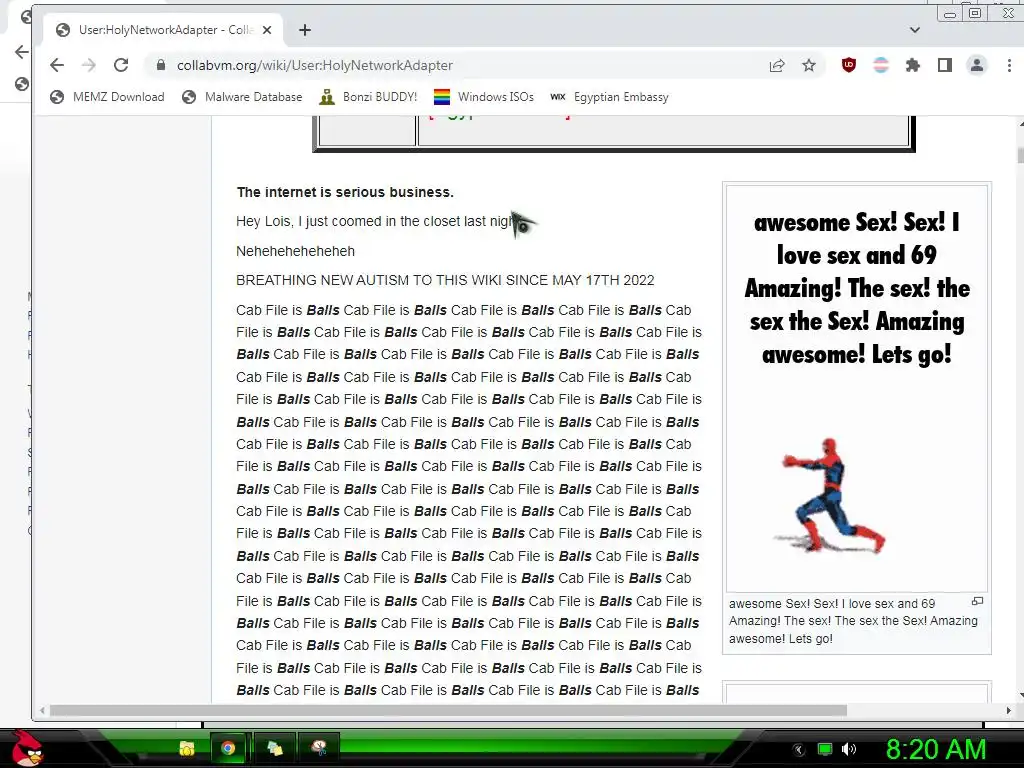The height and width of the screenshot is (768, 1024).
Task: Click the horizontal scrollbar thumb
Action: click(x=448, y=710)
